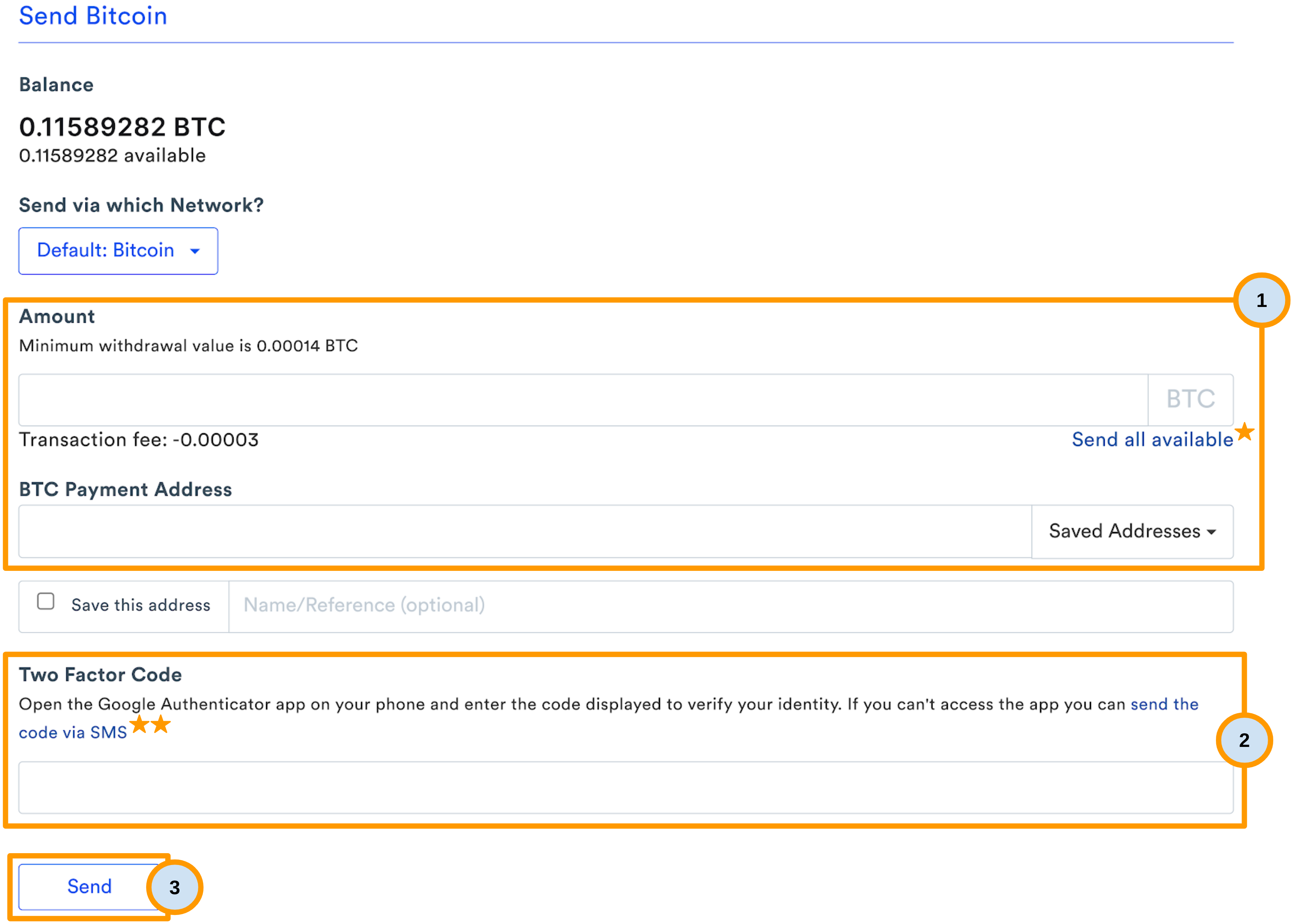Click the BTC currency label in amount field

(1190, 399)
